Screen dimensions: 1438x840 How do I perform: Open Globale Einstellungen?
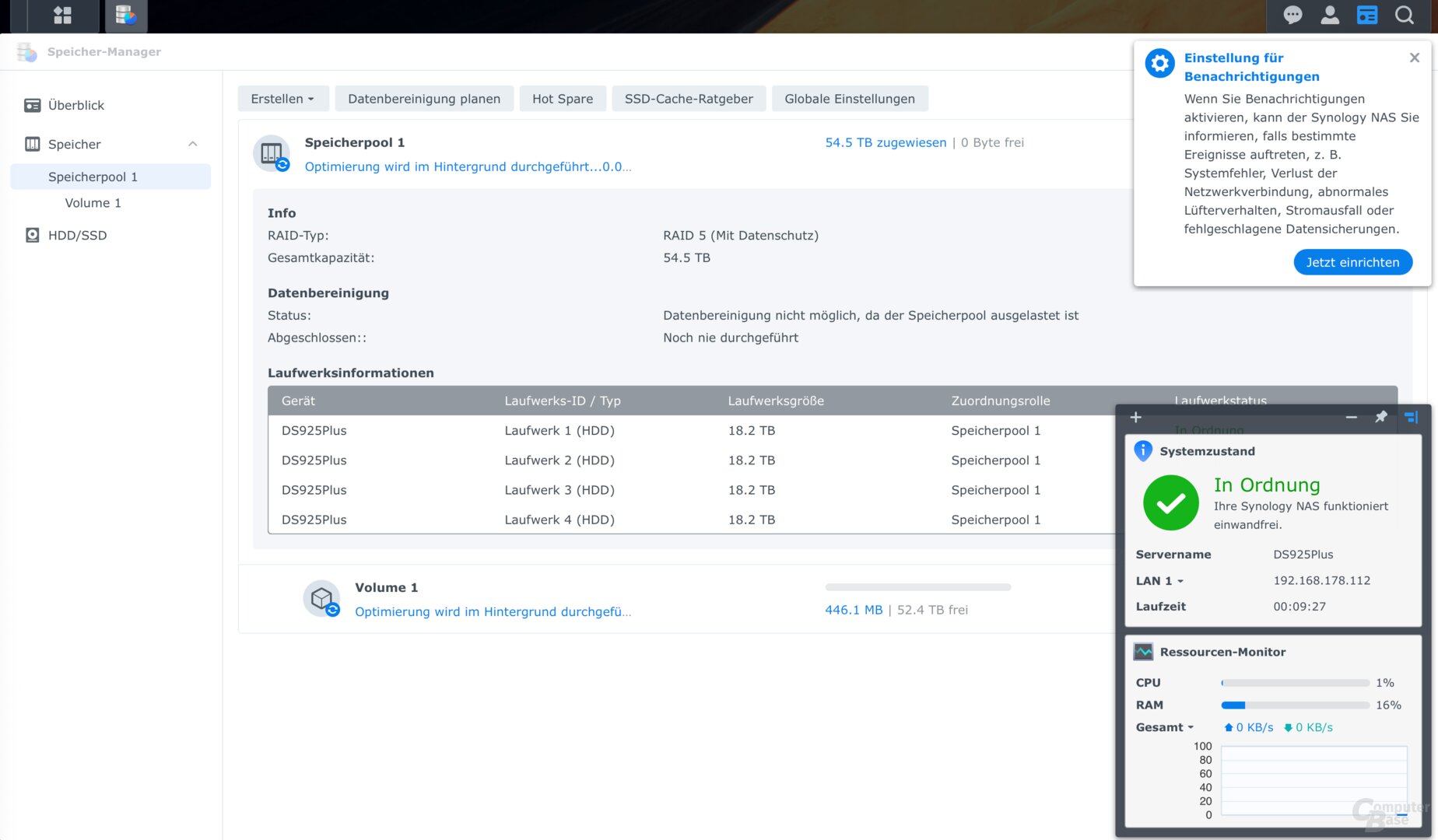click(x=850, y=99)
